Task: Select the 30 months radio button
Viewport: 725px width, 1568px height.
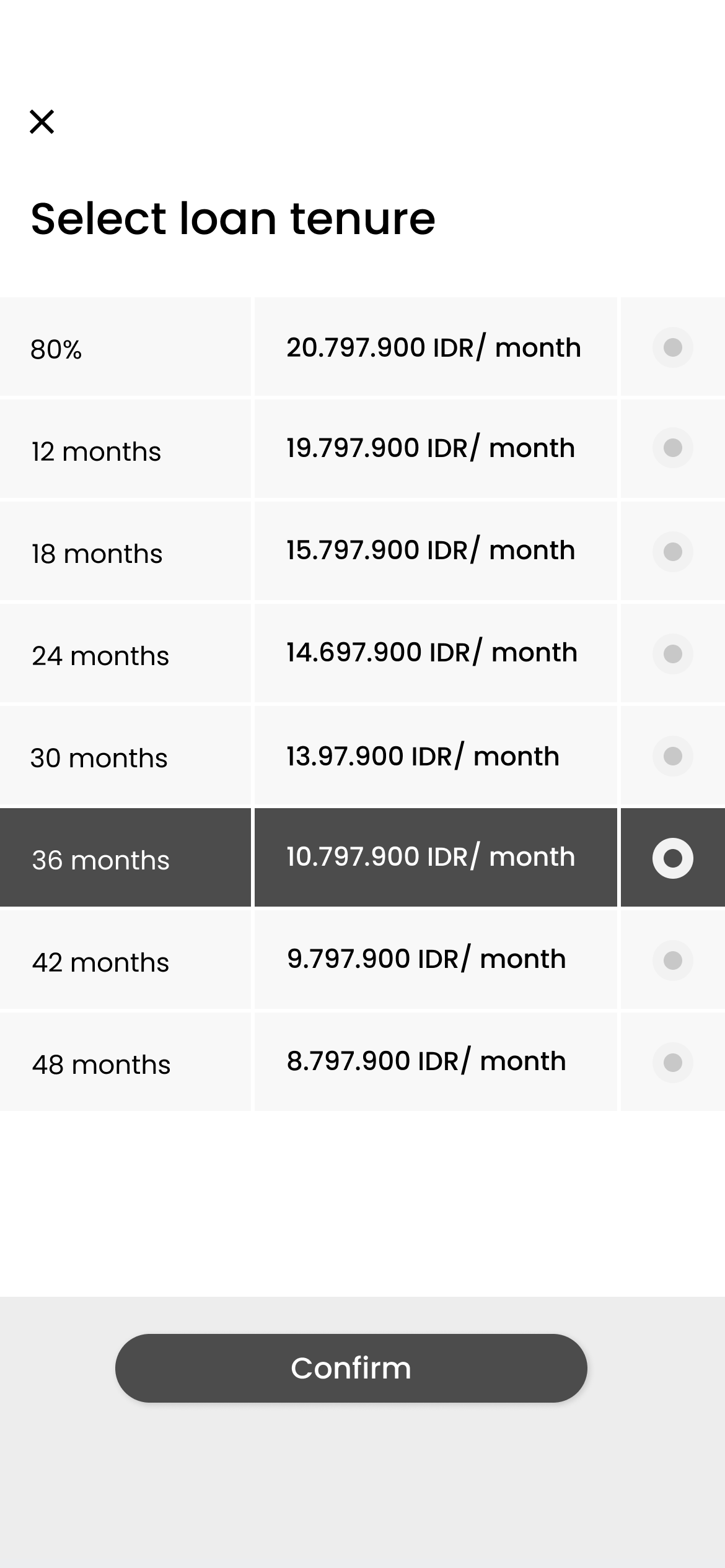Action: point(672,756)
